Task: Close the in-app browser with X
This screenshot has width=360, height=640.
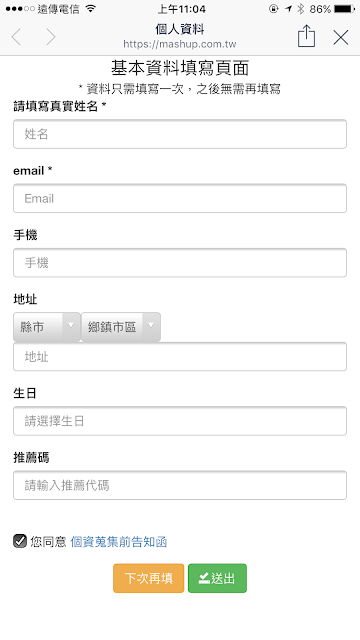Action: pyautogui.click(x=340, y=38)
